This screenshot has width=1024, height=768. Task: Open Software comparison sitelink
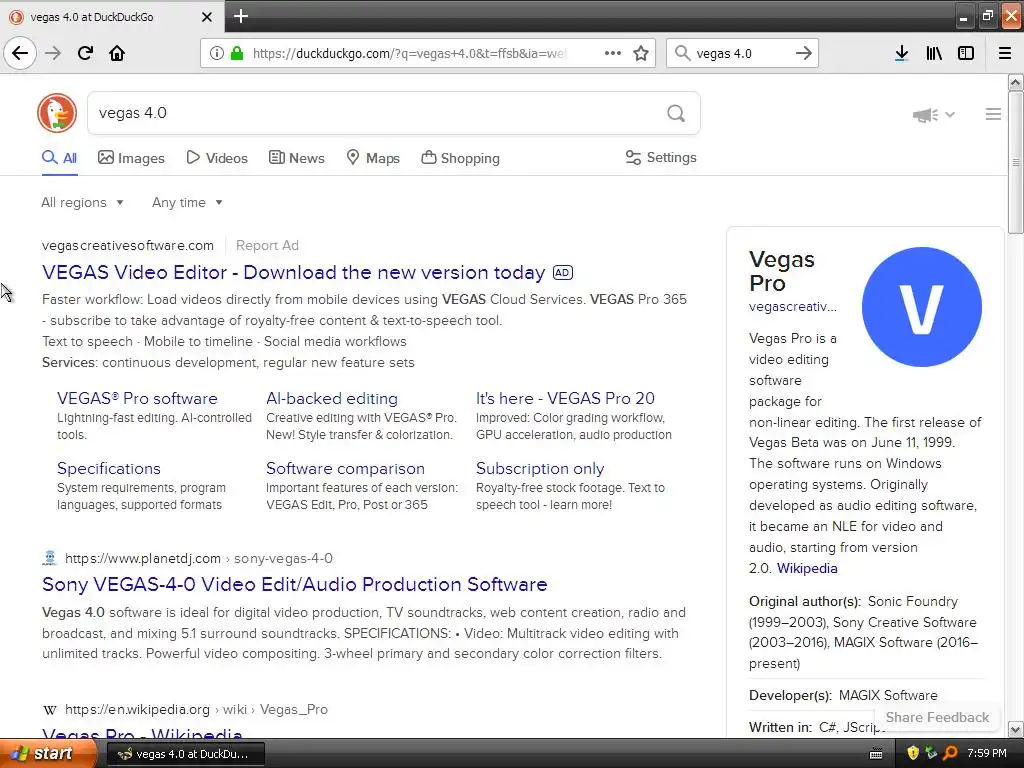(345, 468)
